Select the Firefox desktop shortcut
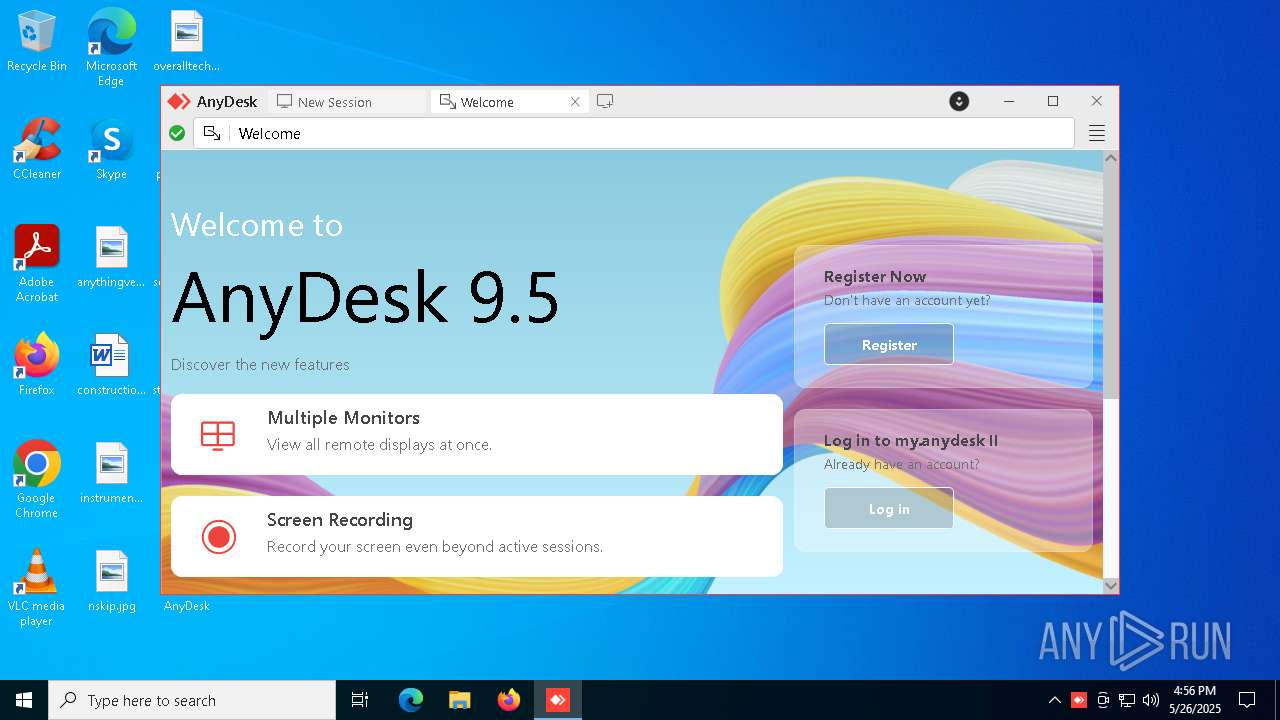Viewport: 1280px width, 720px height. (x=37, y=365)
